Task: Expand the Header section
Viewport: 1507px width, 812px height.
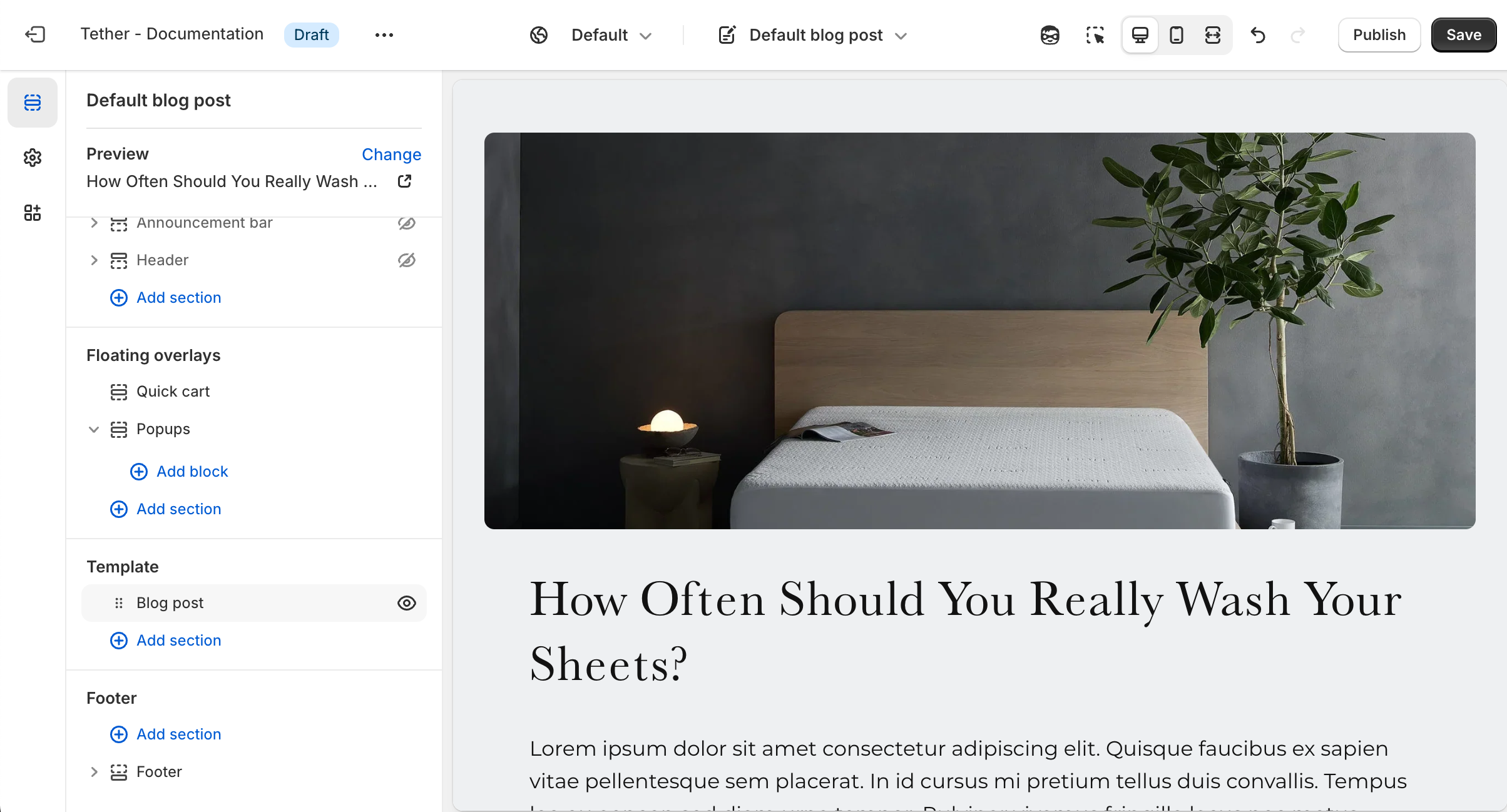Action: [94, 260]
